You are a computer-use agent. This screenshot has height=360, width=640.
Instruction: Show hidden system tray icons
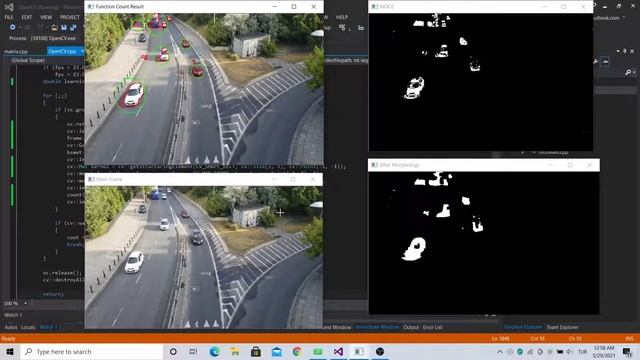tap(500, 351)
